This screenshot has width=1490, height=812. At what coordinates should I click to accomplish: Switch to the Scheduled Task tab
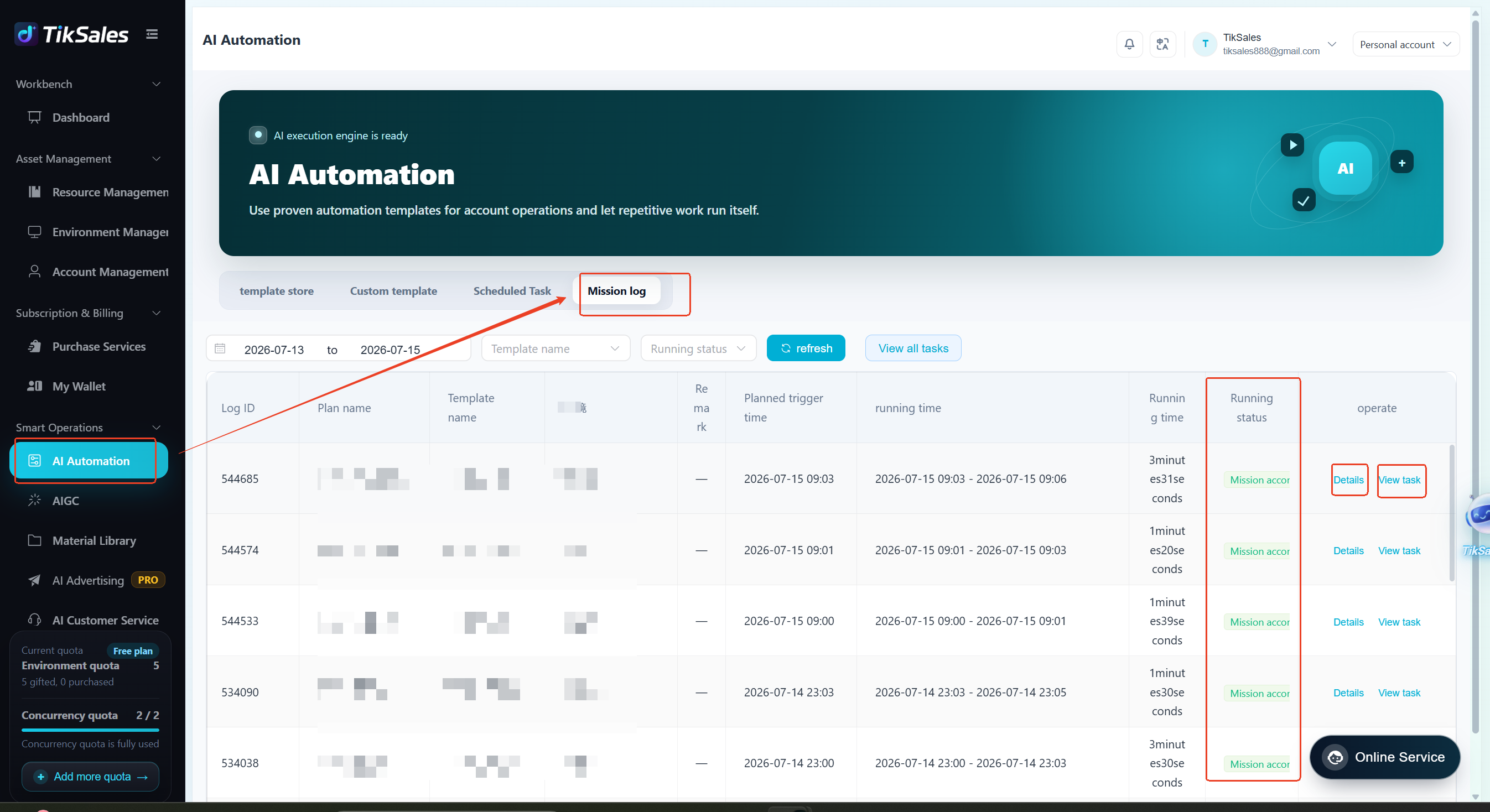512,291
